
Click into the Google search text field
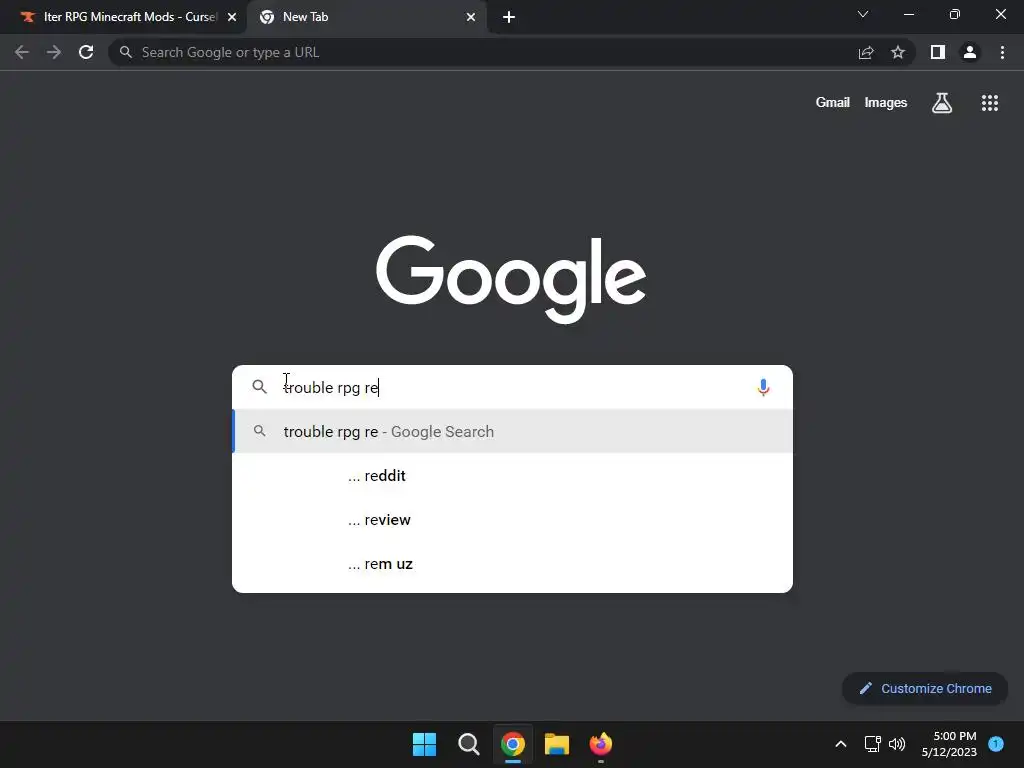coord(513,387)
